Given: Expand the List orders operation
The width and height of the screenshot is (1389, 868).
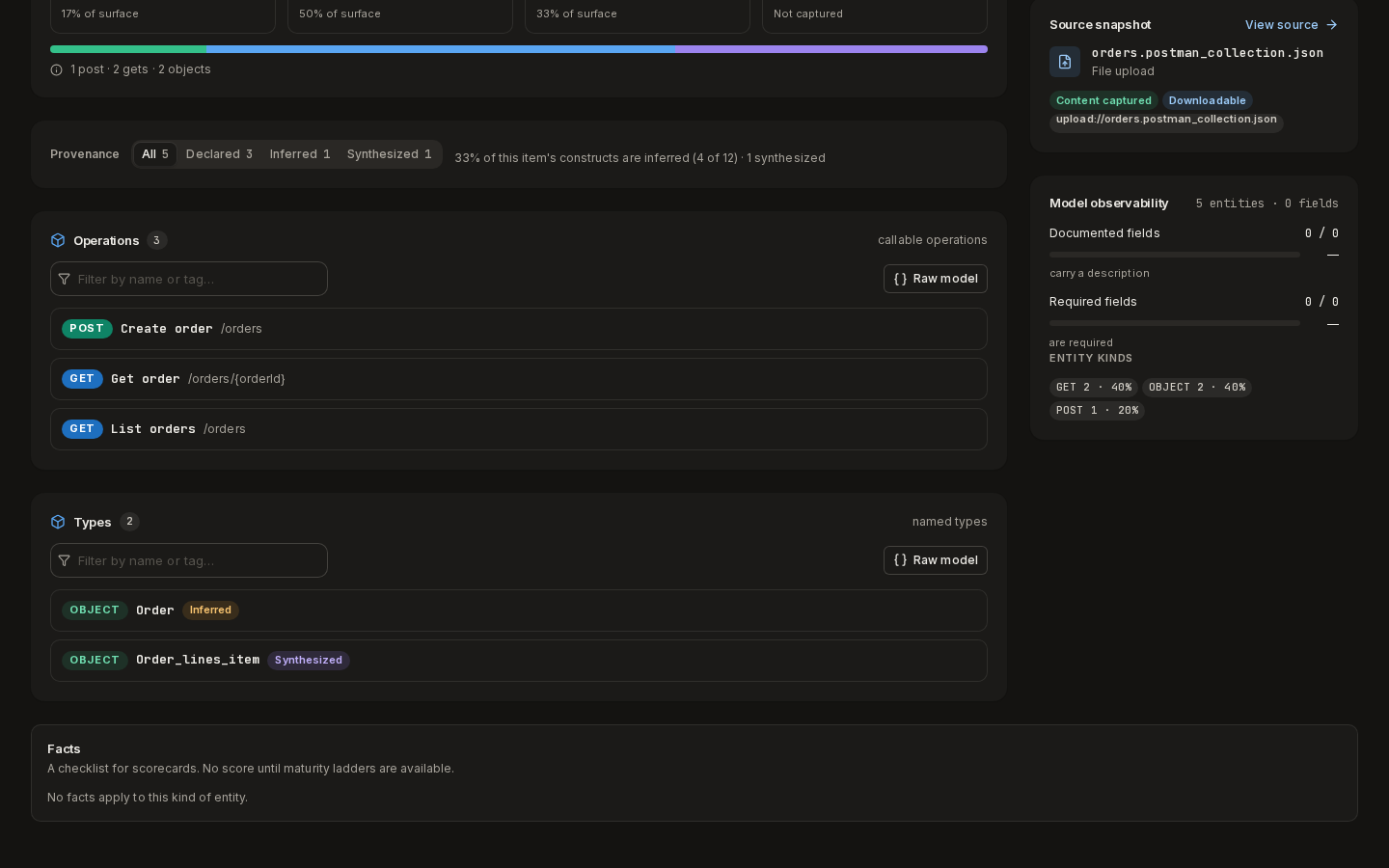Looking at the screenshot, I should [x=519, y=429].
